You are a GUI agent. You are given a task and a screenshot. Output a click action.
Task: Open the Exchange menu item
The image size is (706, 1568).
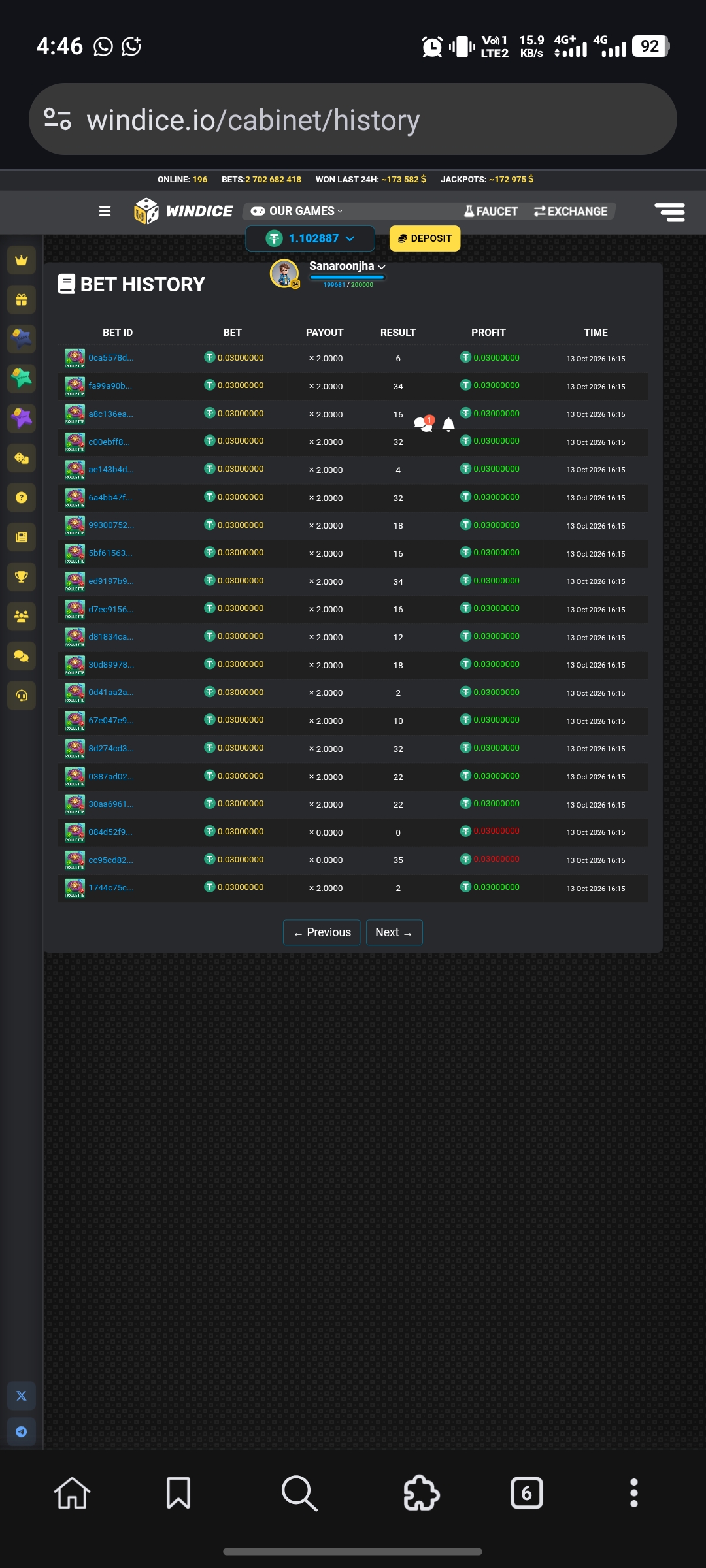[571, 211]
